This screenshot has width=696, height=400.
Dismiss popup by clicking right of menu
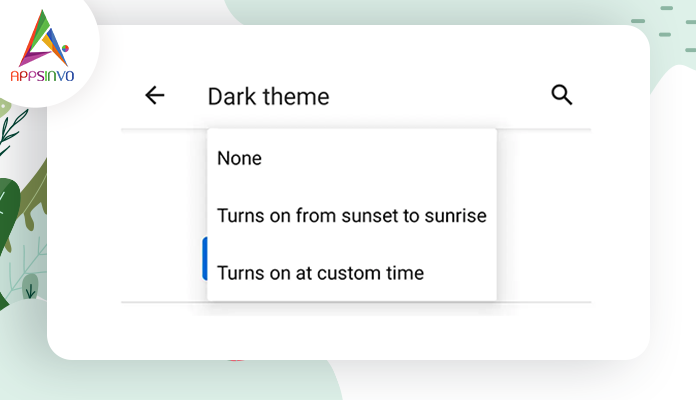point(544,215)
